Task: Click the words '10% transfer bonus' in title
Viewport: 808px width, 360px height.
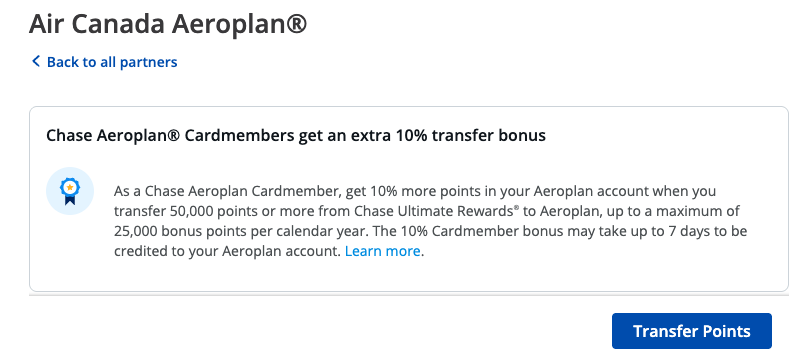Action: click(x=470, y=136)
